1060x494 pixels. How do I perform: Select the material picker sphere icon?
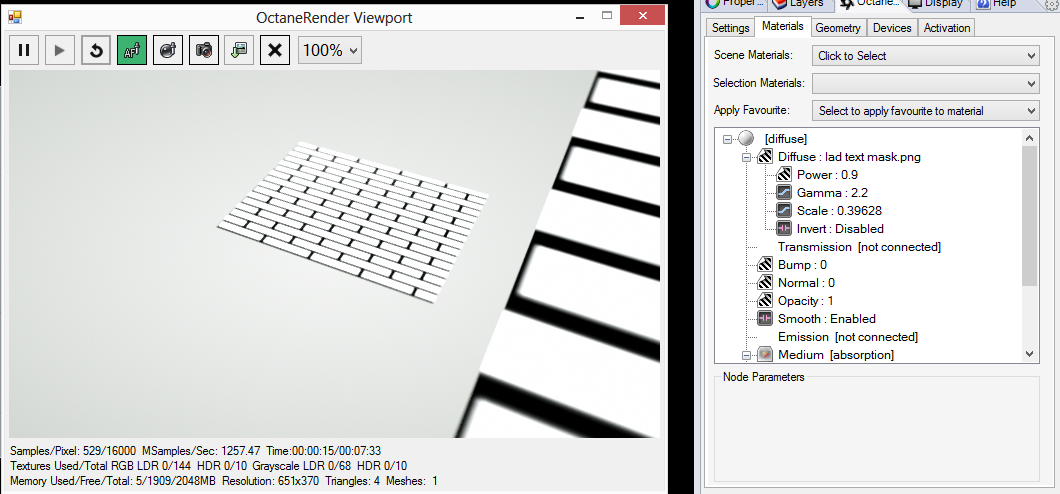[x=168, y=50]
